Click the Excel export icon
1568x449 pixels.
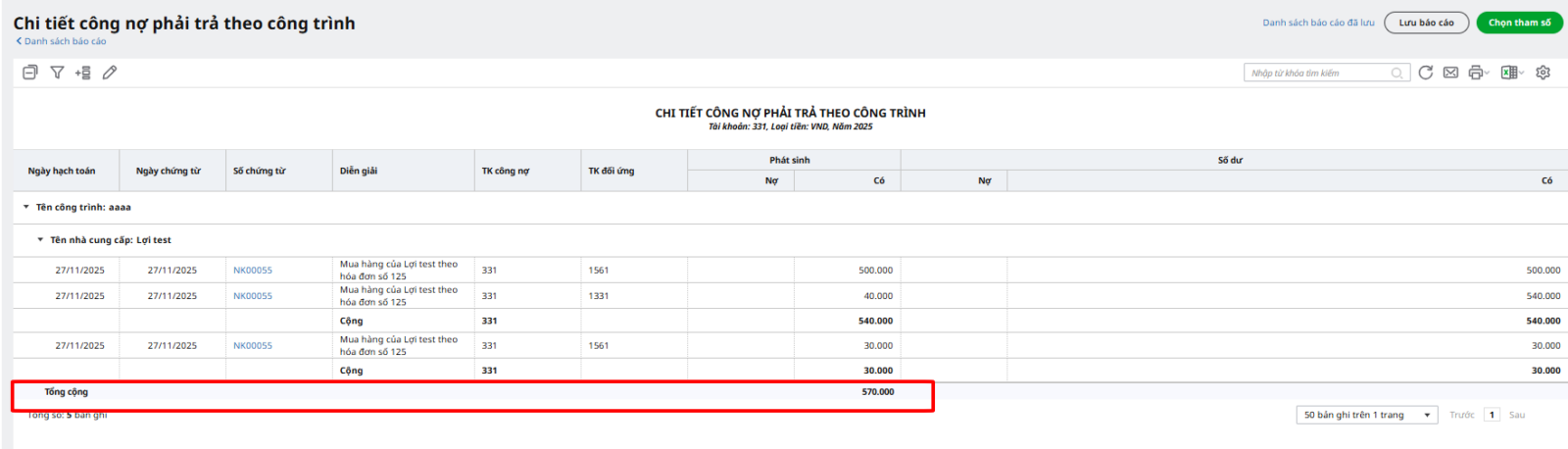tap(1509, 73)
